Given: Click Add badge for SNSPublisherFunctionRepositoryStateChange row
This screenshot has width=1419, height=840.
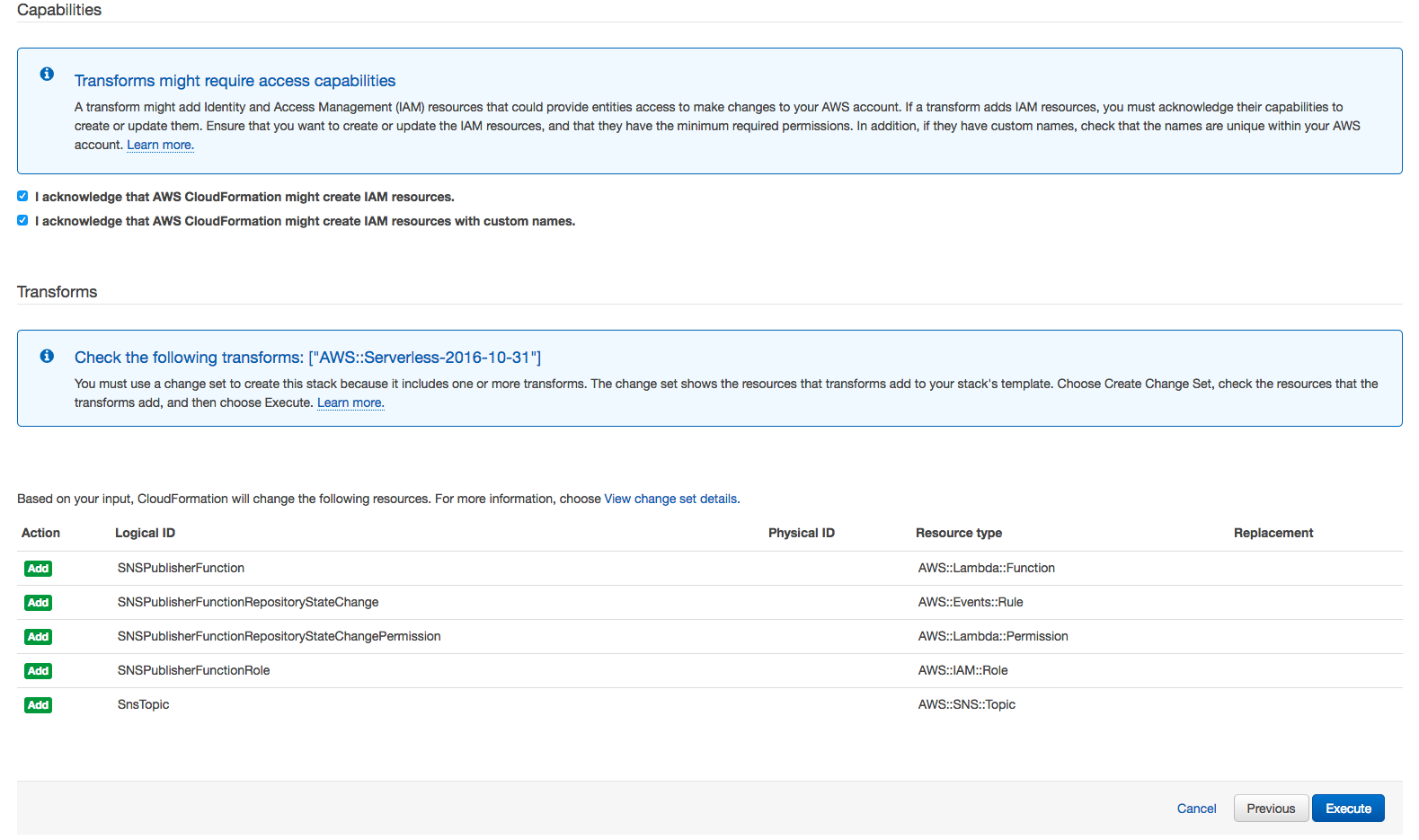Looking at the screenshot, I should (x=38, y=603).
